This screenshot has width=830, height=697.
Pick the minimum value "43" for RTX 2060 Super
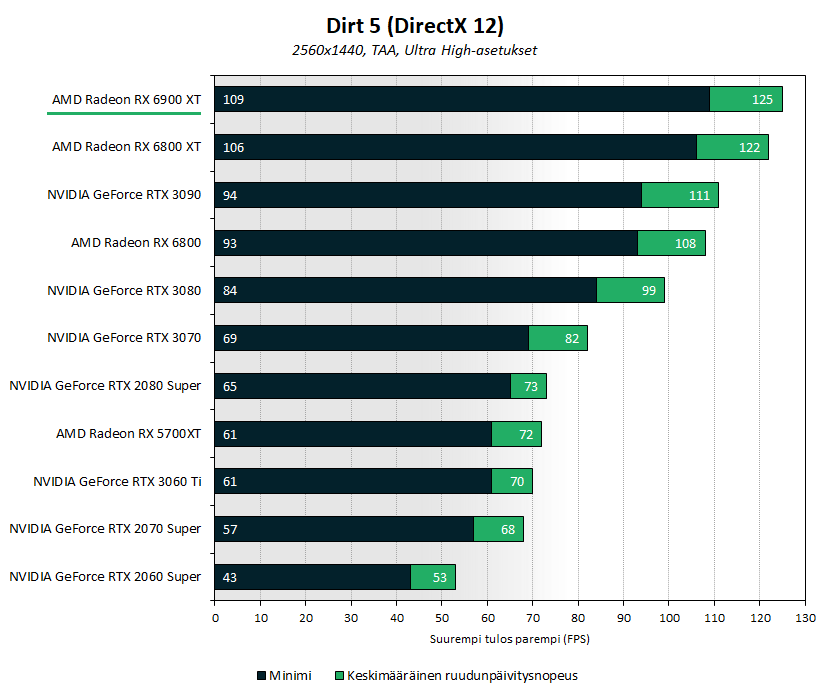230,577
